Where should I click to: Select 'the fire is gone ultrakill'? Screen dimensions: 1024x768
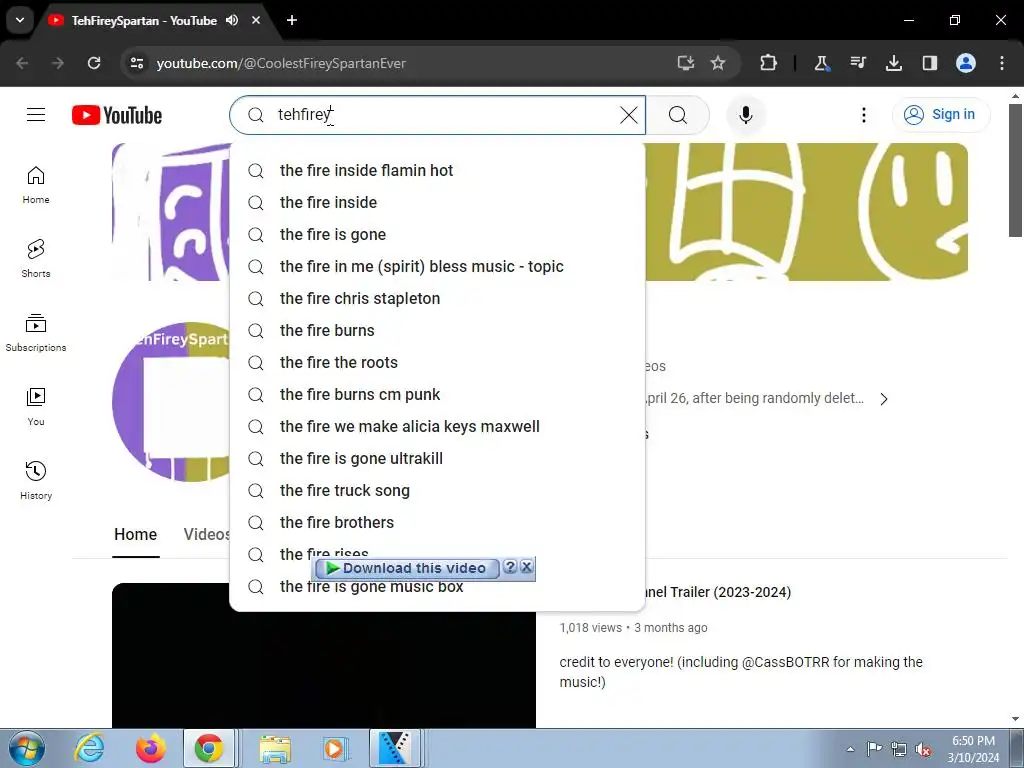click(x=437, y=458)
